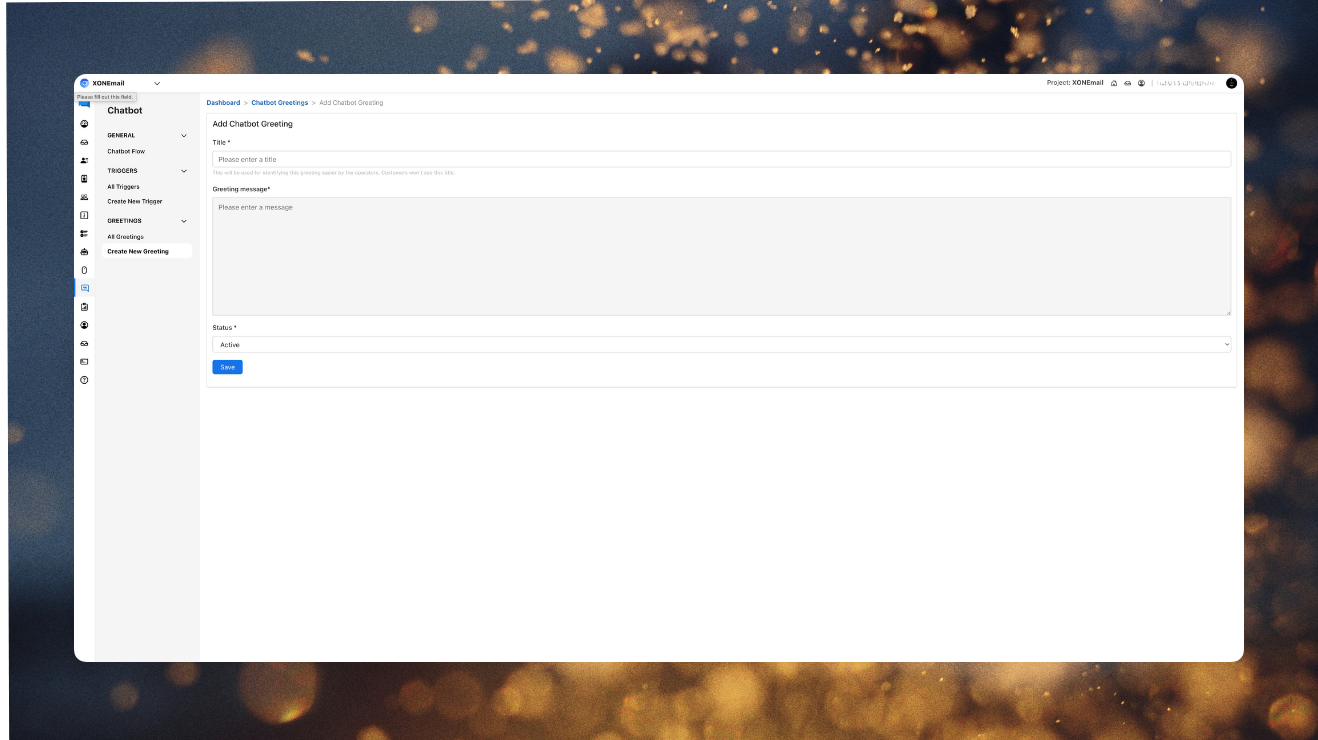
Task: Open All Triggers in the Chatbot menu
Action: pos(124,187)
